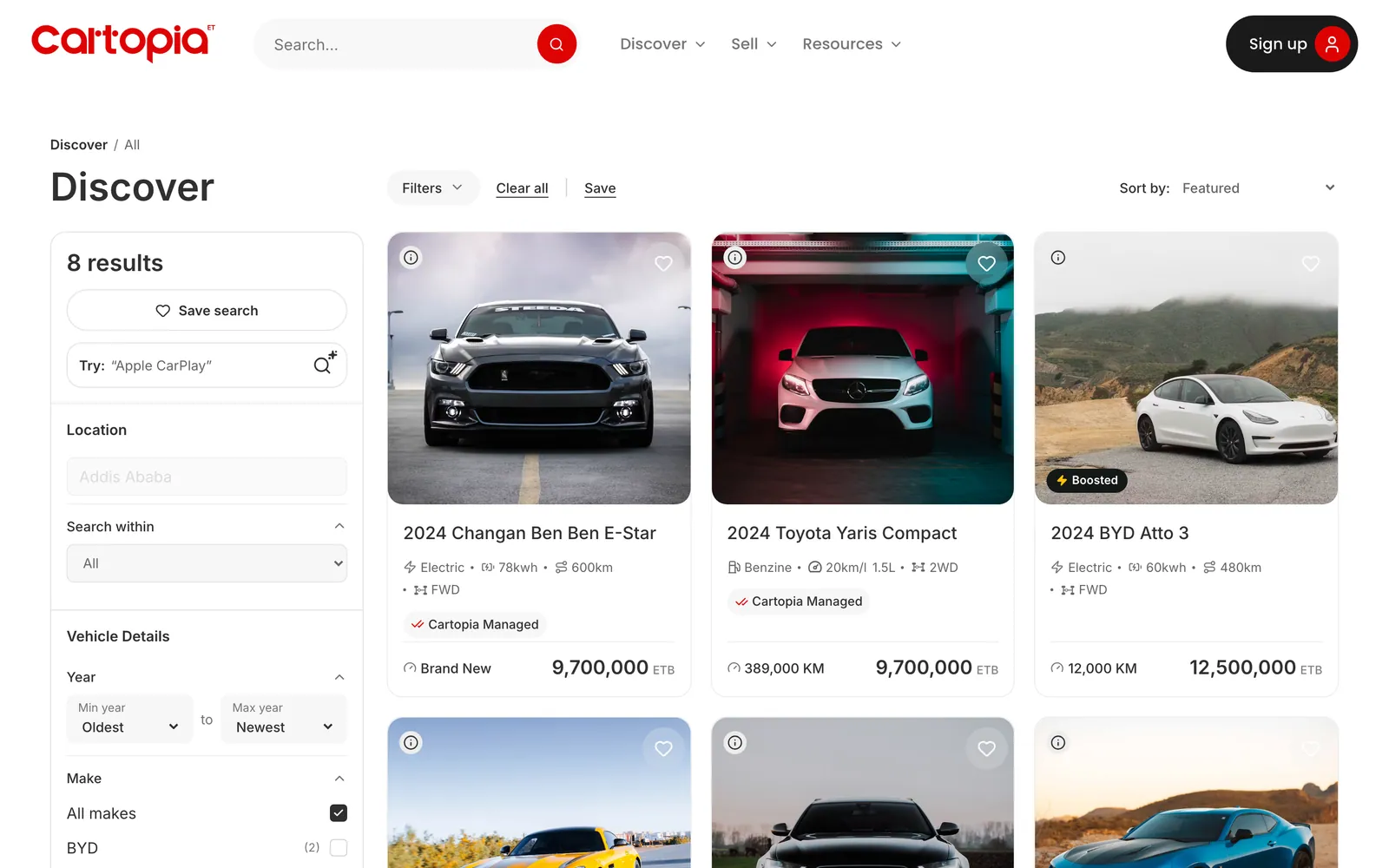Click the Boosted badge on BYD Atto 3

tap(1087, 481)
